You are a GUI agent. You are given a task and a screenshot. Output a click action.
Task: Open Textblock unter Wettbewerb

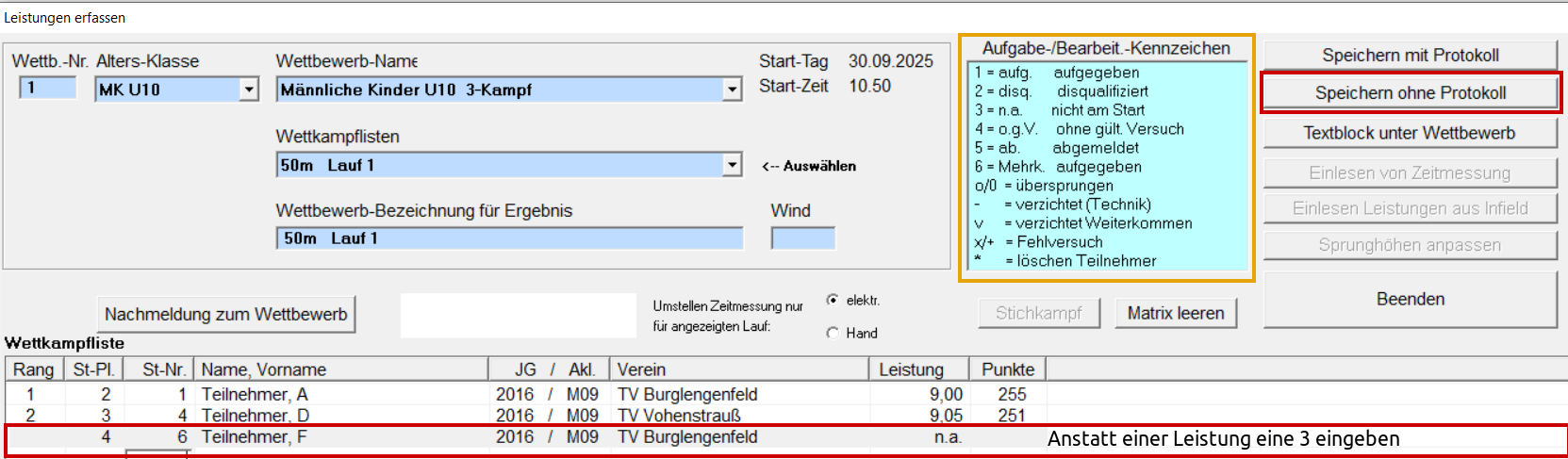[1410, 134]
